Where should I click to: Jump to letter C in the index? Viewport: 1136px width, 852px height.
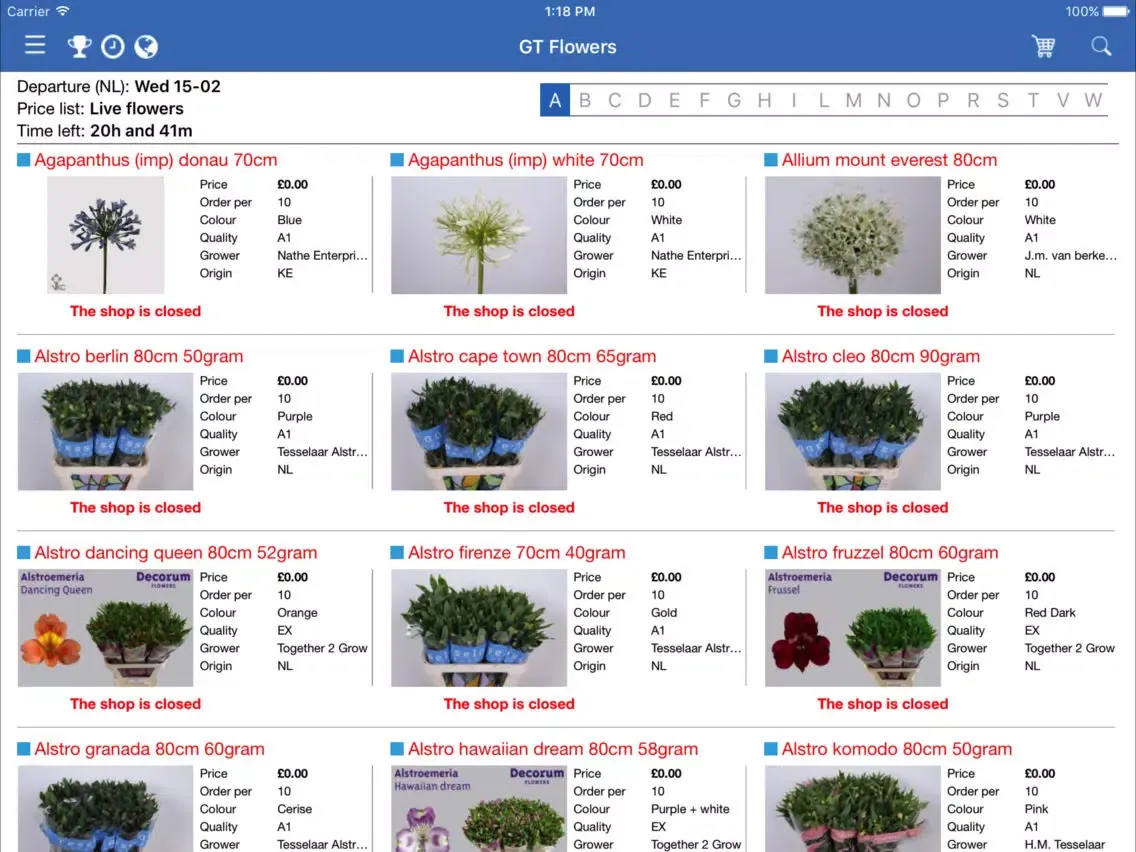[614, 100]
